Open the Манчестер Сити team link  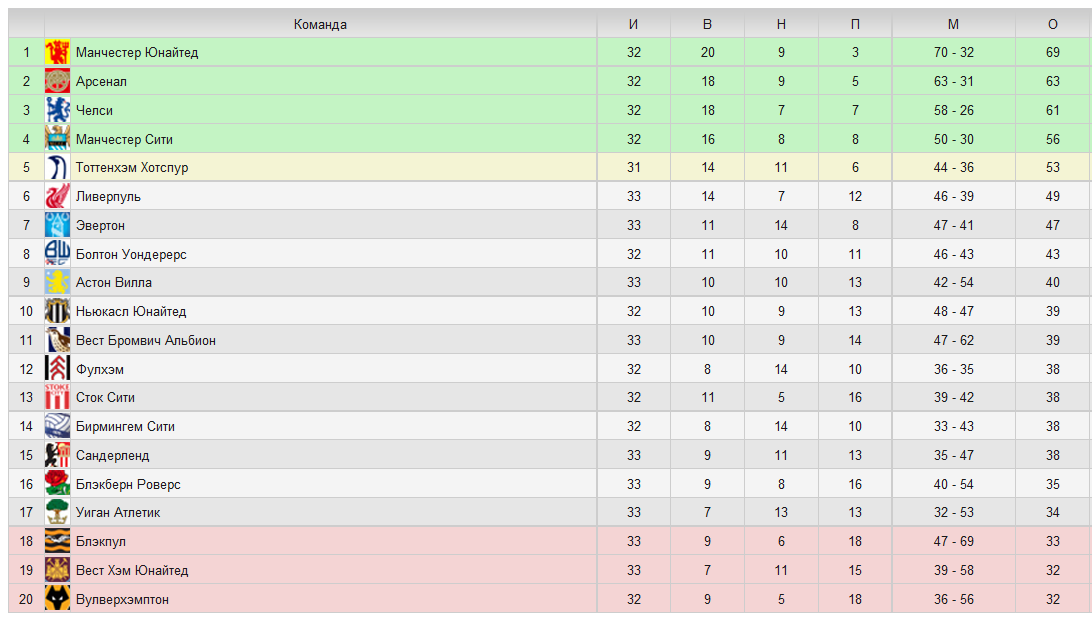(x=124, y=139)
